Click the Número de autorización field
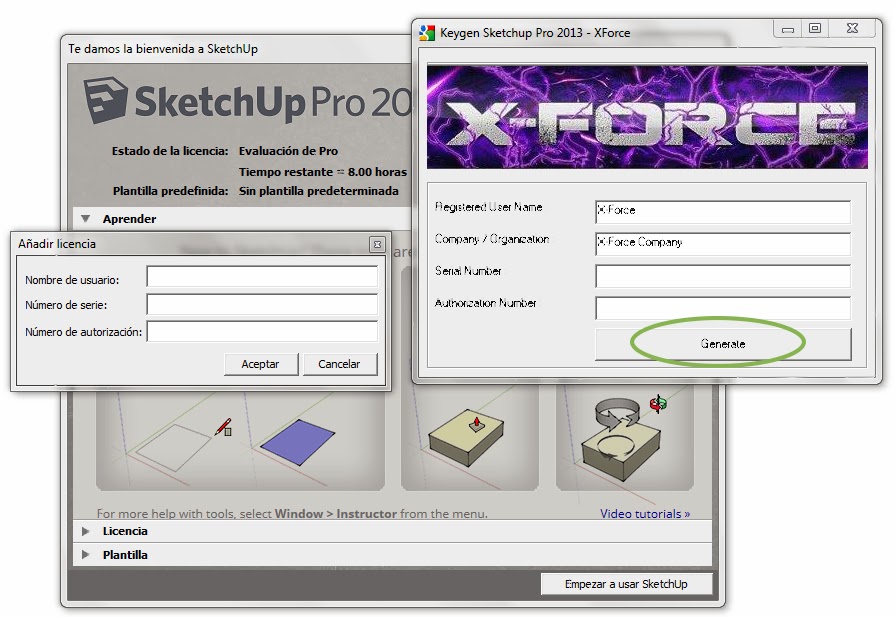The height and width of the screenshot is (617, 895). click(262, 331)
